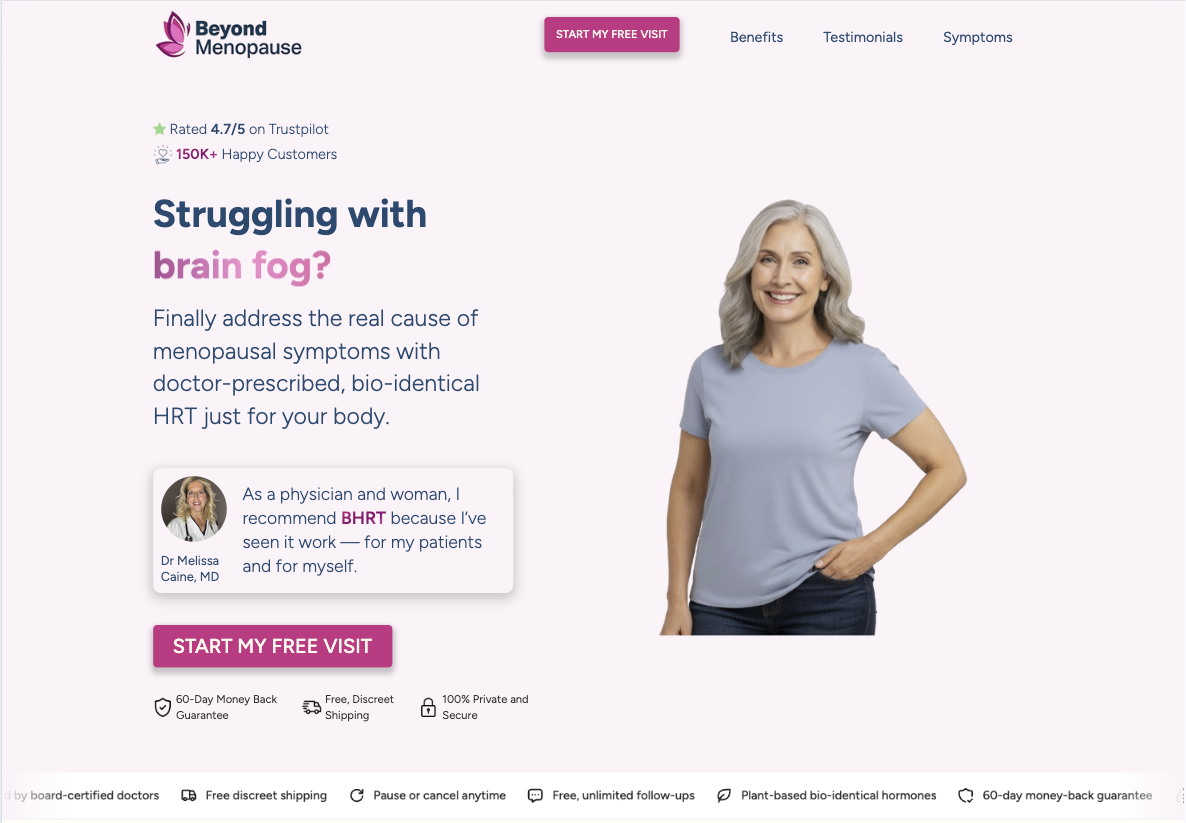
Task: Click the large Start My Free Visit button
Action: (x=272, y=646)
